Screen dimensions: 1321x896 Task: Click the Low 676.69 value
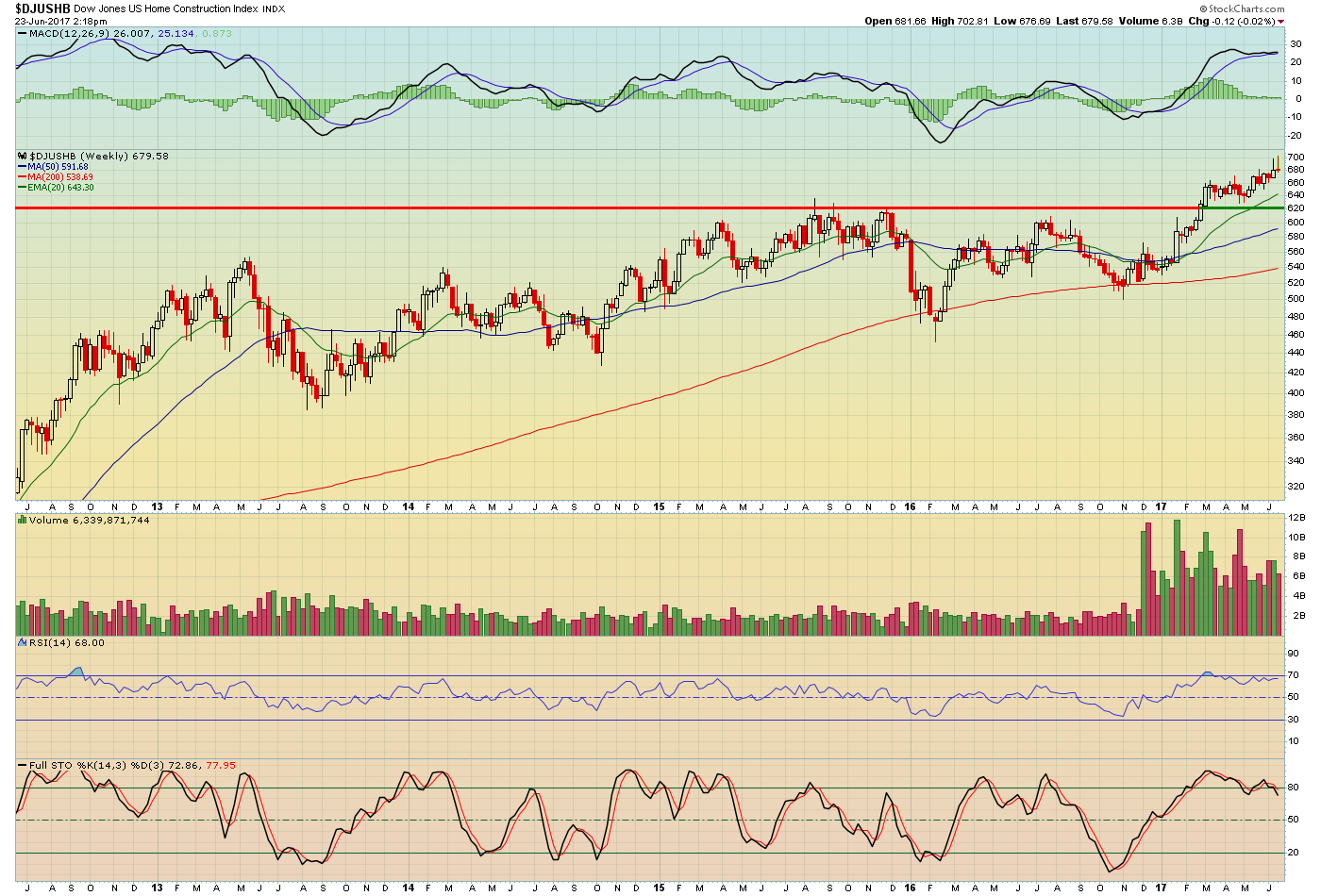coord(1022,21)
